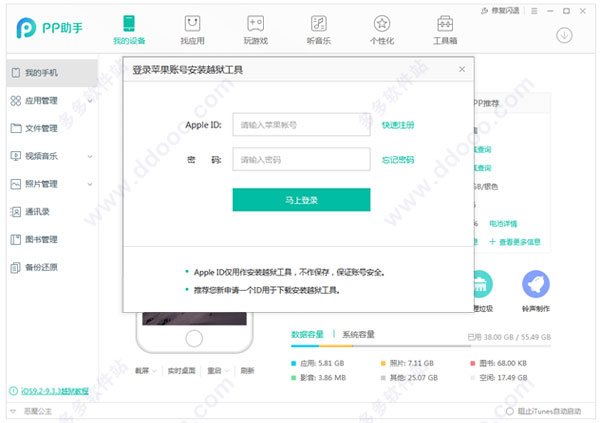
Task: Open the 玩游戏 gamepad icon
Action: [x=255, y=24]
